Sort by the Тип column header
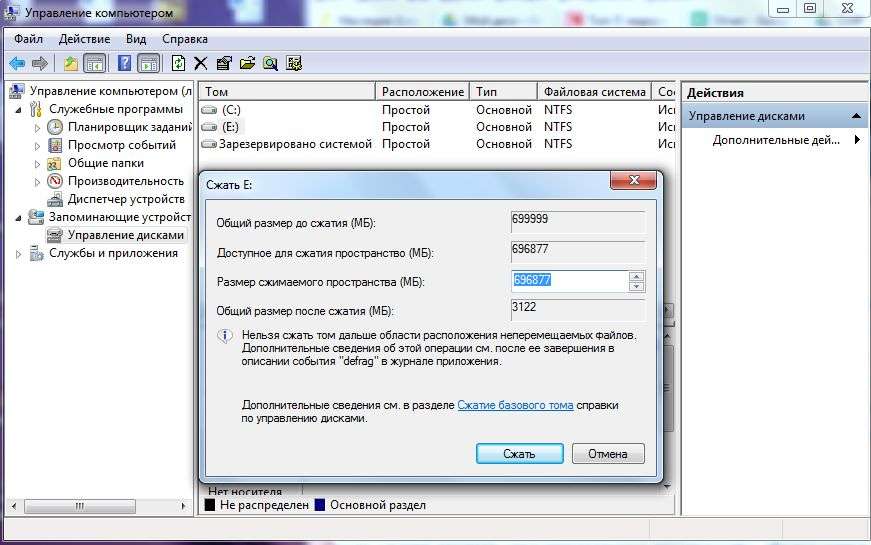Screen dimensions: 871x545 point(503,92)
